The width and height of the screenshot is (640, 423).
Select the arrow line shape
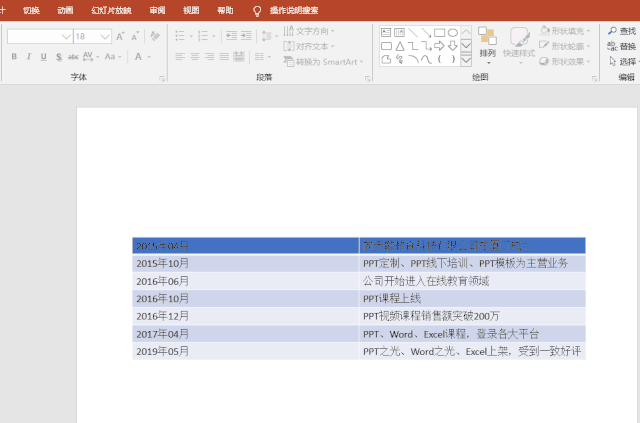tap(426, 32)
